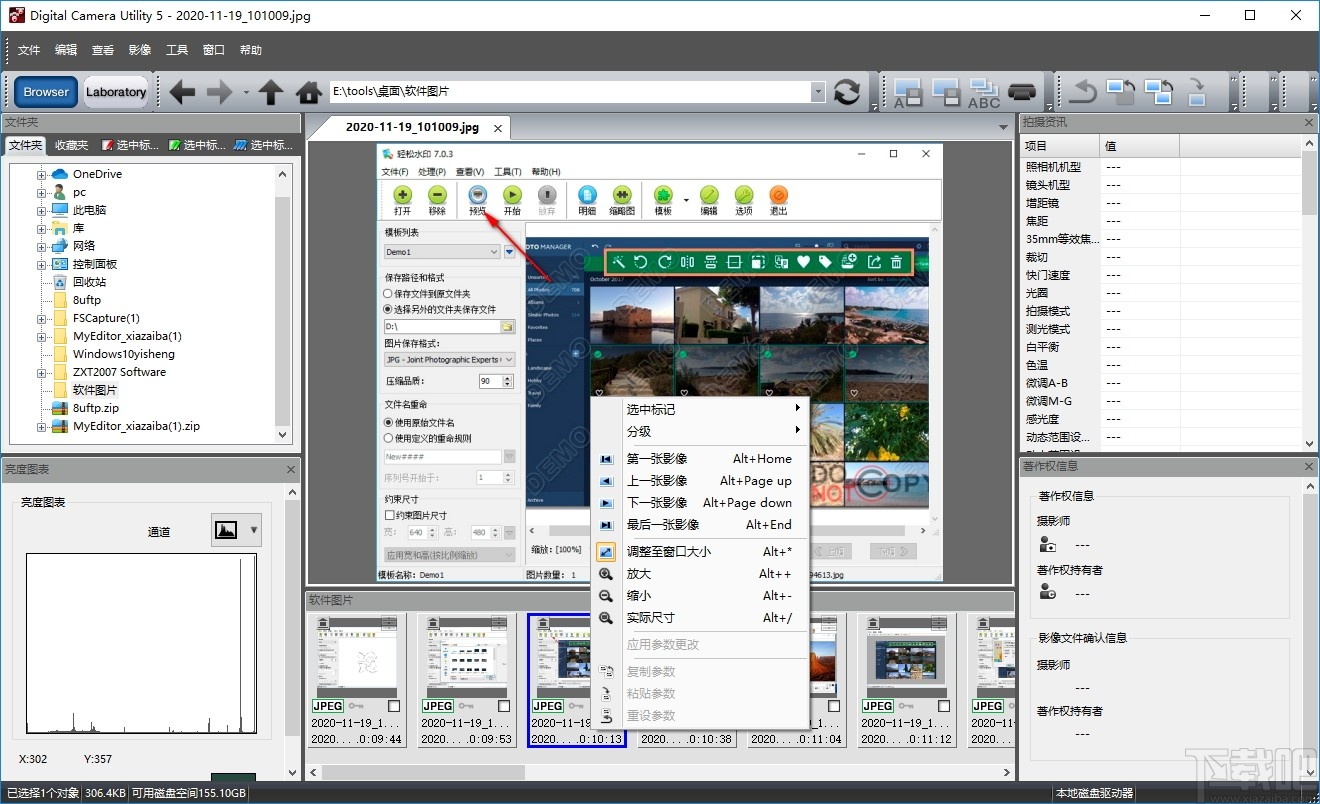Screen dimensions: 1320x804
Task: Click fit-to-window icon in context menu
Action: tap(606, 552)
